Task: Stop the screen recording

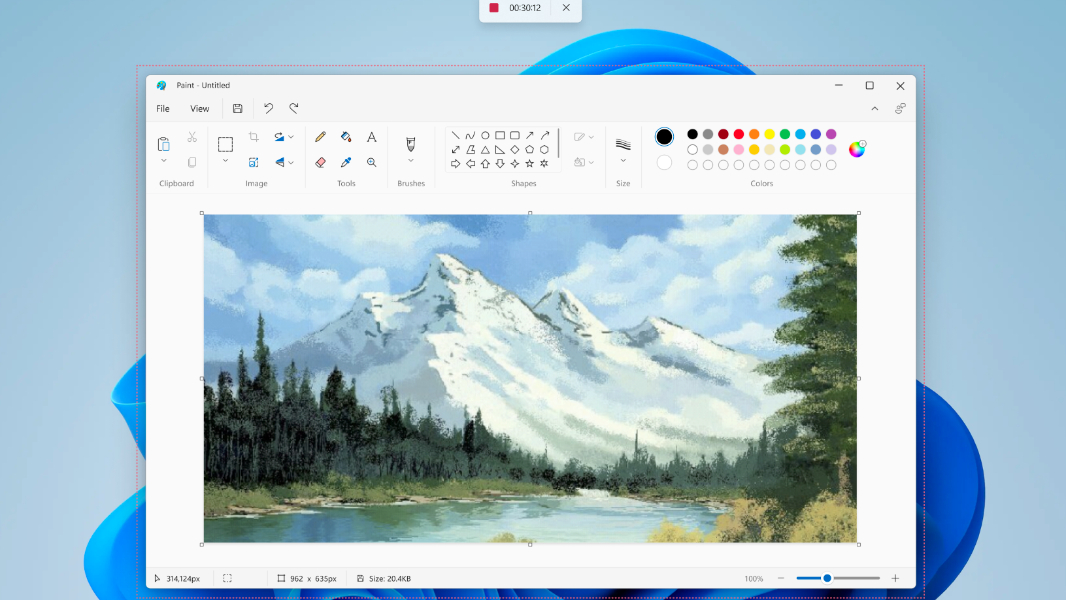Action: pyautogui.click(x=494, y=7)
